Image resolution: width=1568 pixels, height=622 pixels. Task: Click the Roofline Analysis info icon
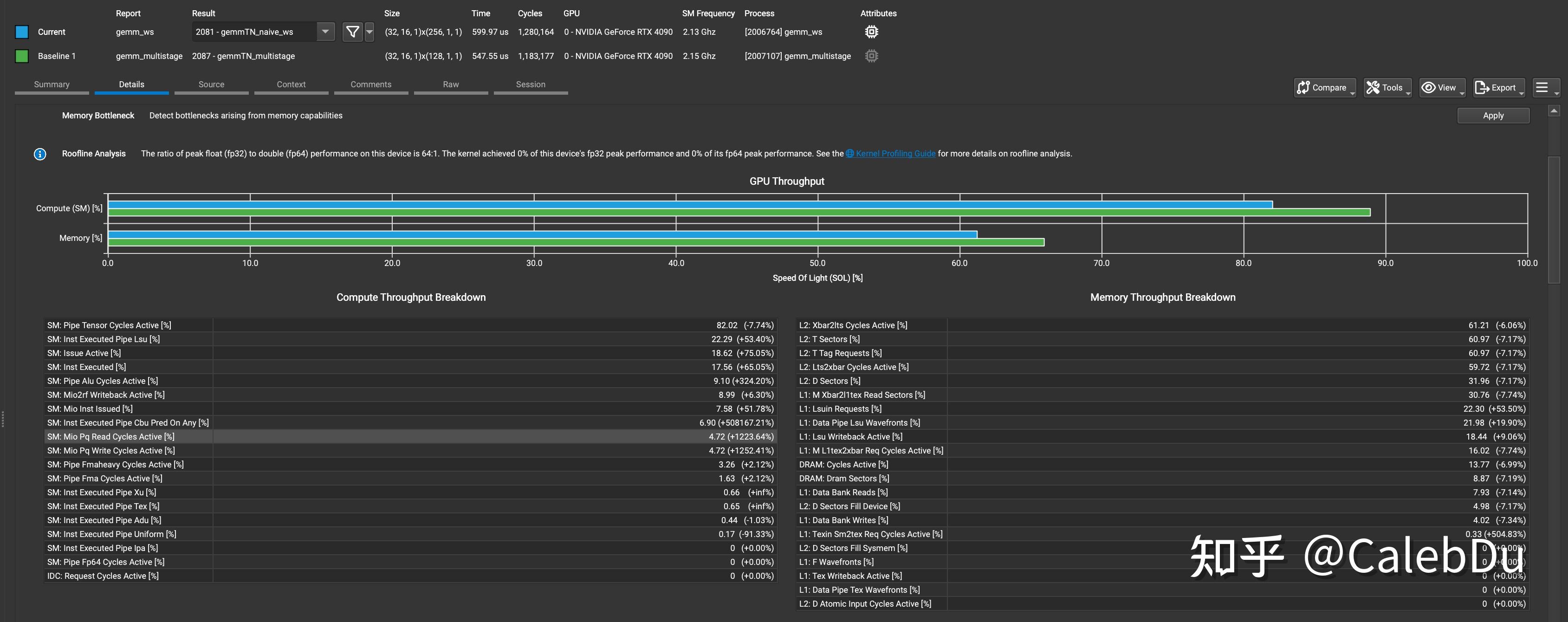(40, 154)
